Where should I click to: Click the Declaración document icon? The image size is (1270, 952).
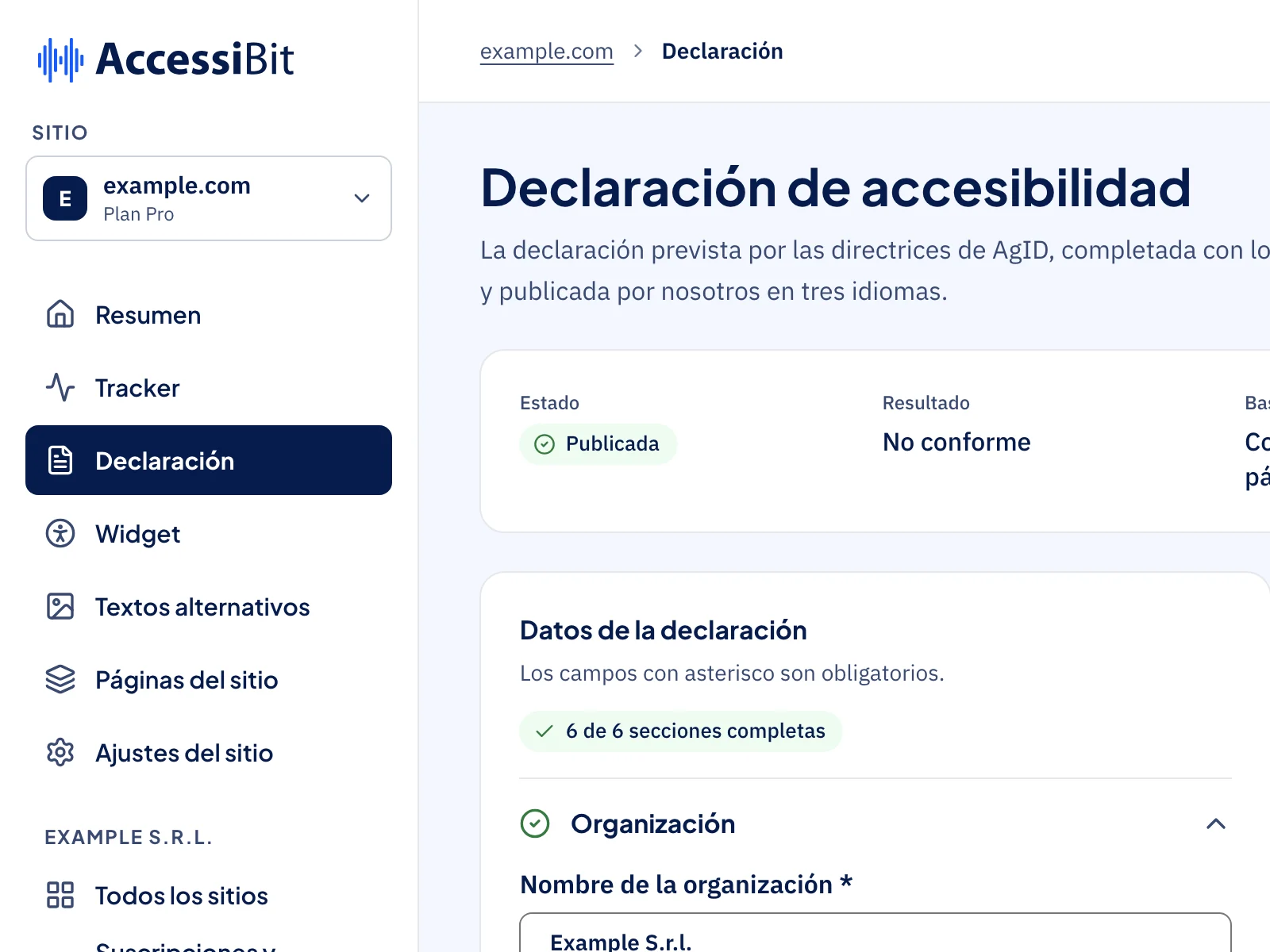[60, 460]
